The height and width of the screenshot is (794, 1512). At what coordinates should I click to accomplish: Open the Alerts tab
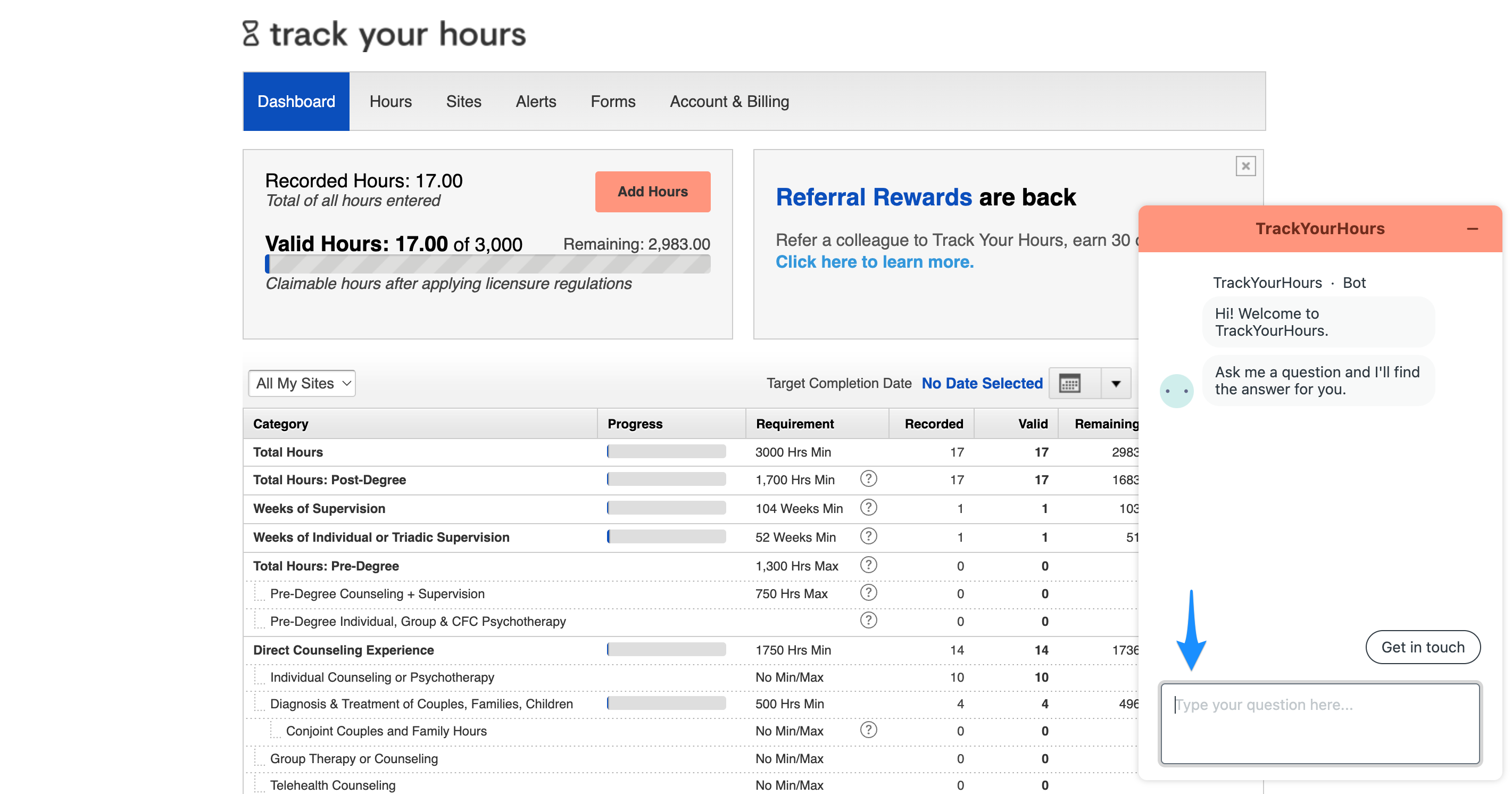pyautogui.click(x=536, y=102)
